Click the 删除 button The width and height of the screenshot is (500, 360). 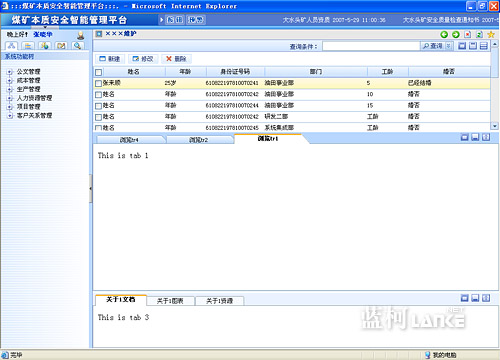click(x=176, y=59)
